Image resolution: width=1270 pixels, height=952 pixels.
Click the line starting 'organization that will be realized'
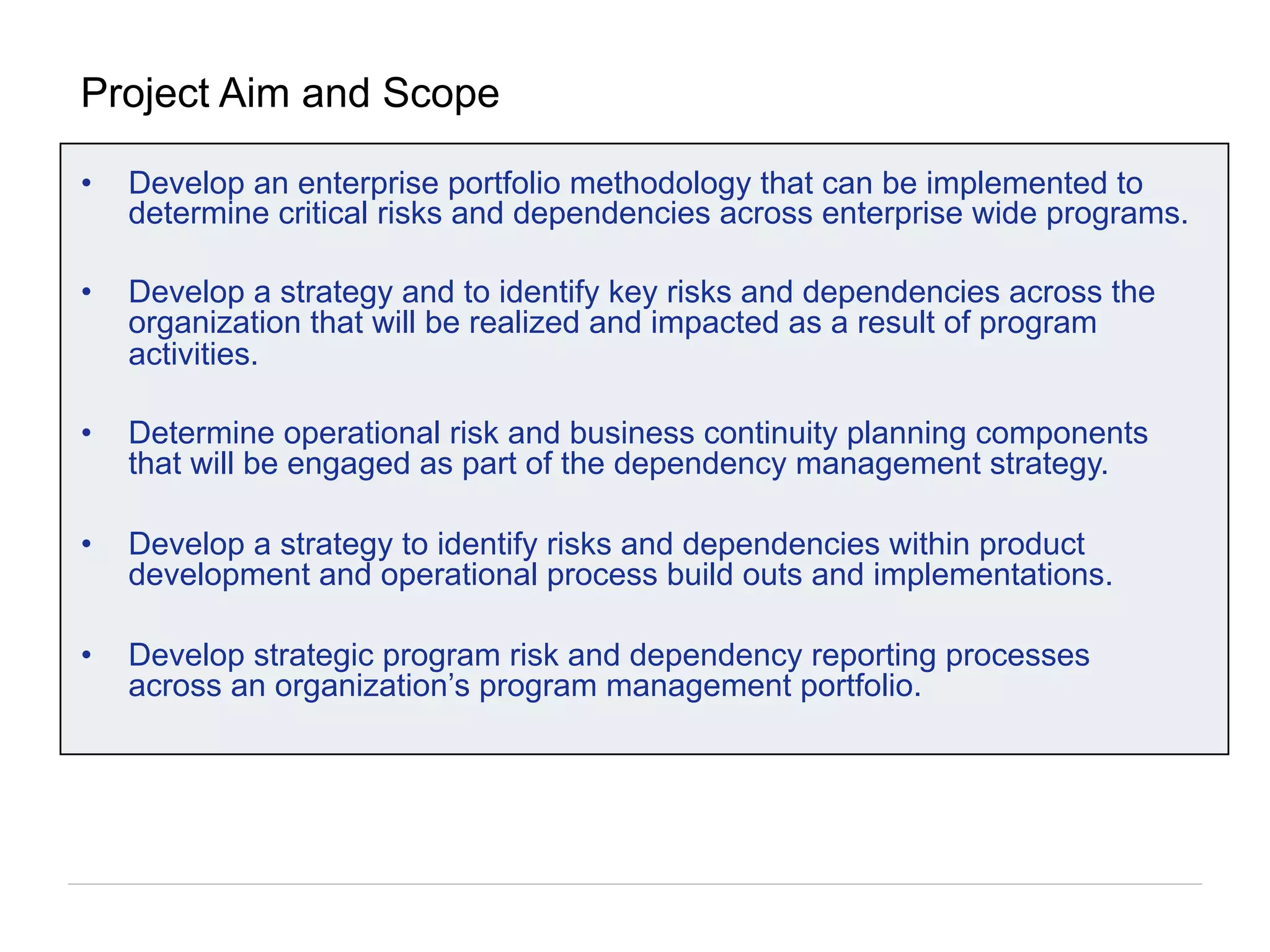click(613, 323)
